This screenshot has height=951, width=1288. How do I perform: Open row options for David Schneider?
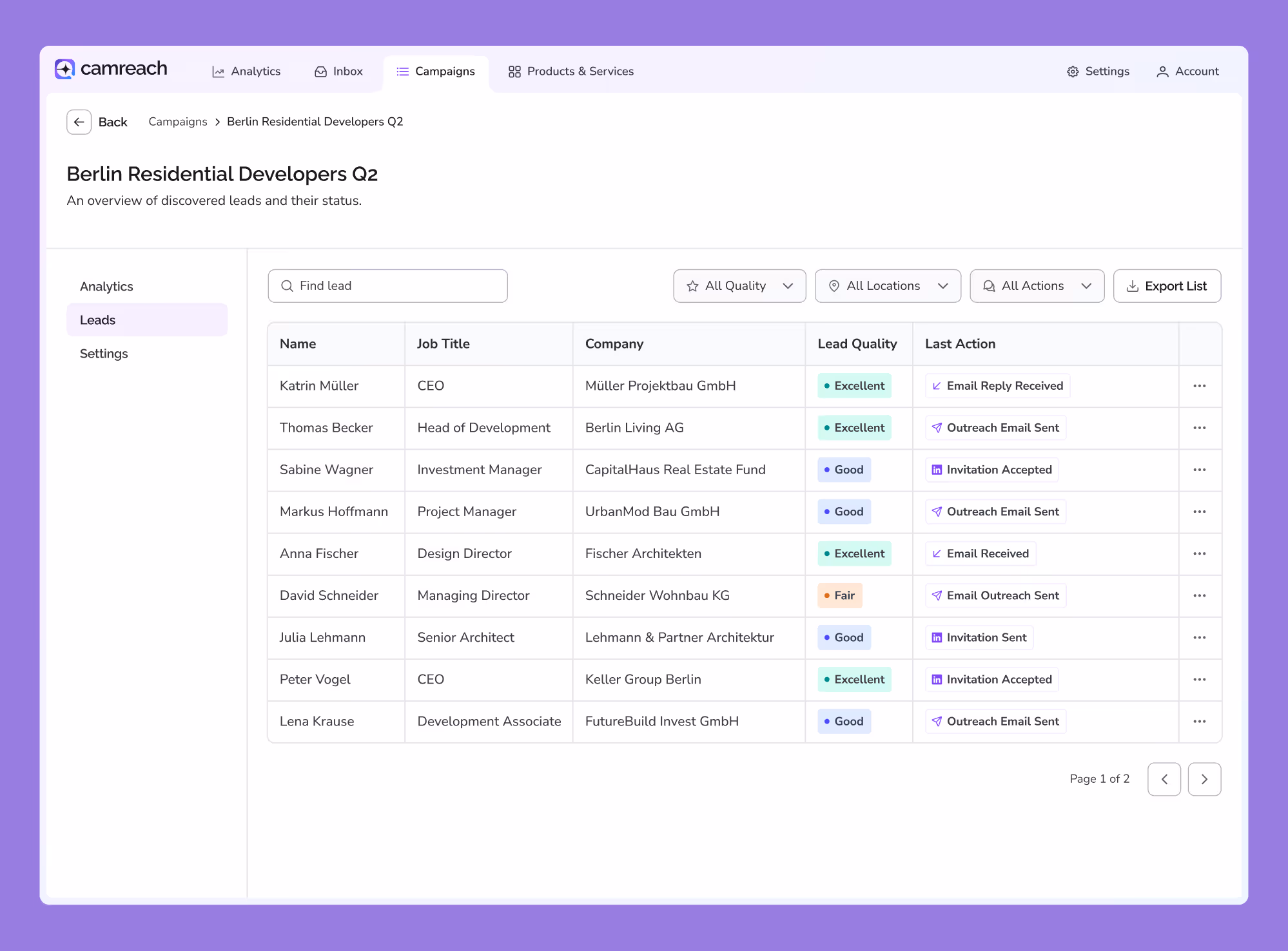click(1199, 595)
